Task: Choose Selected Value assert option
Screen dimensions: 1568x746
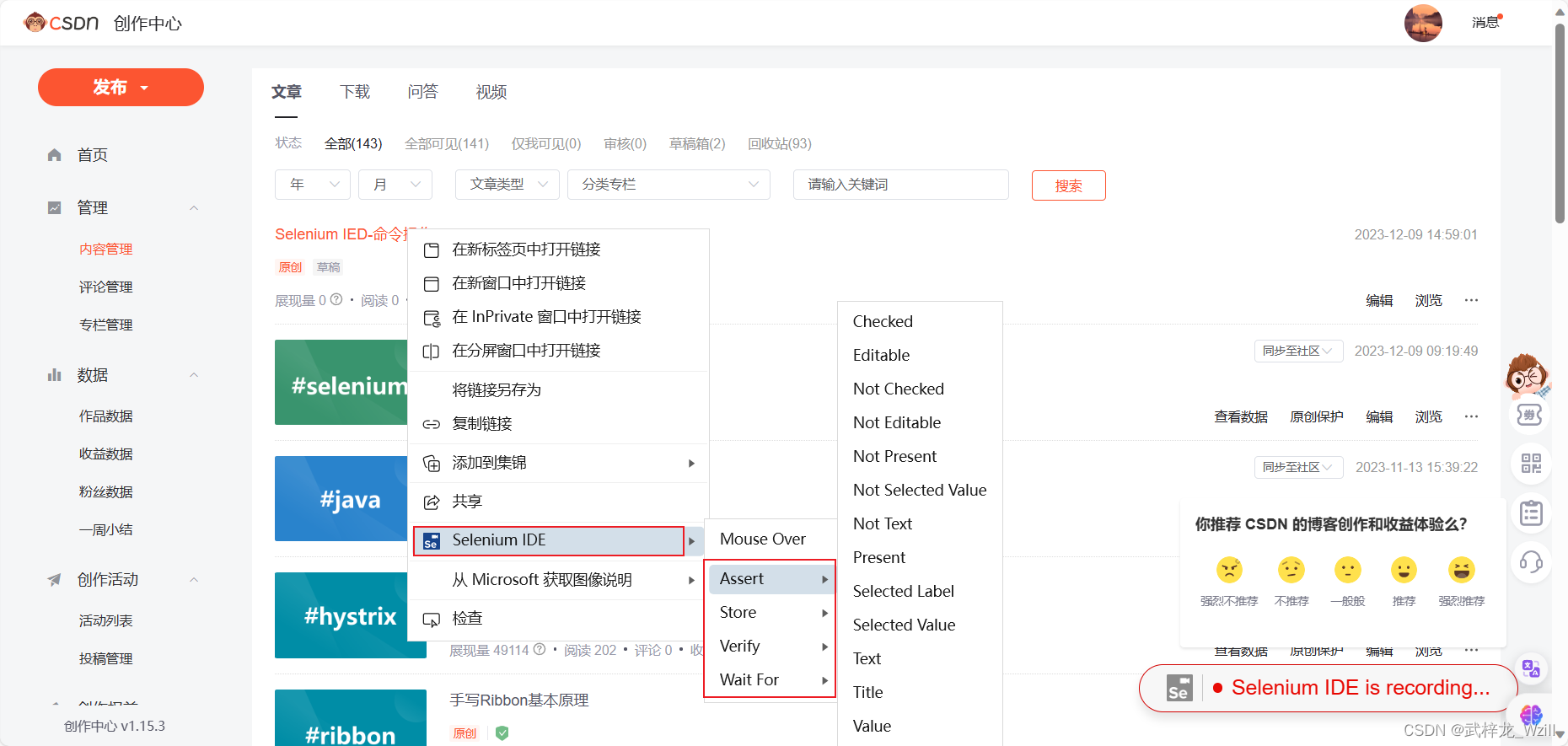Action: pyautogui.click(x=904, y=625)
